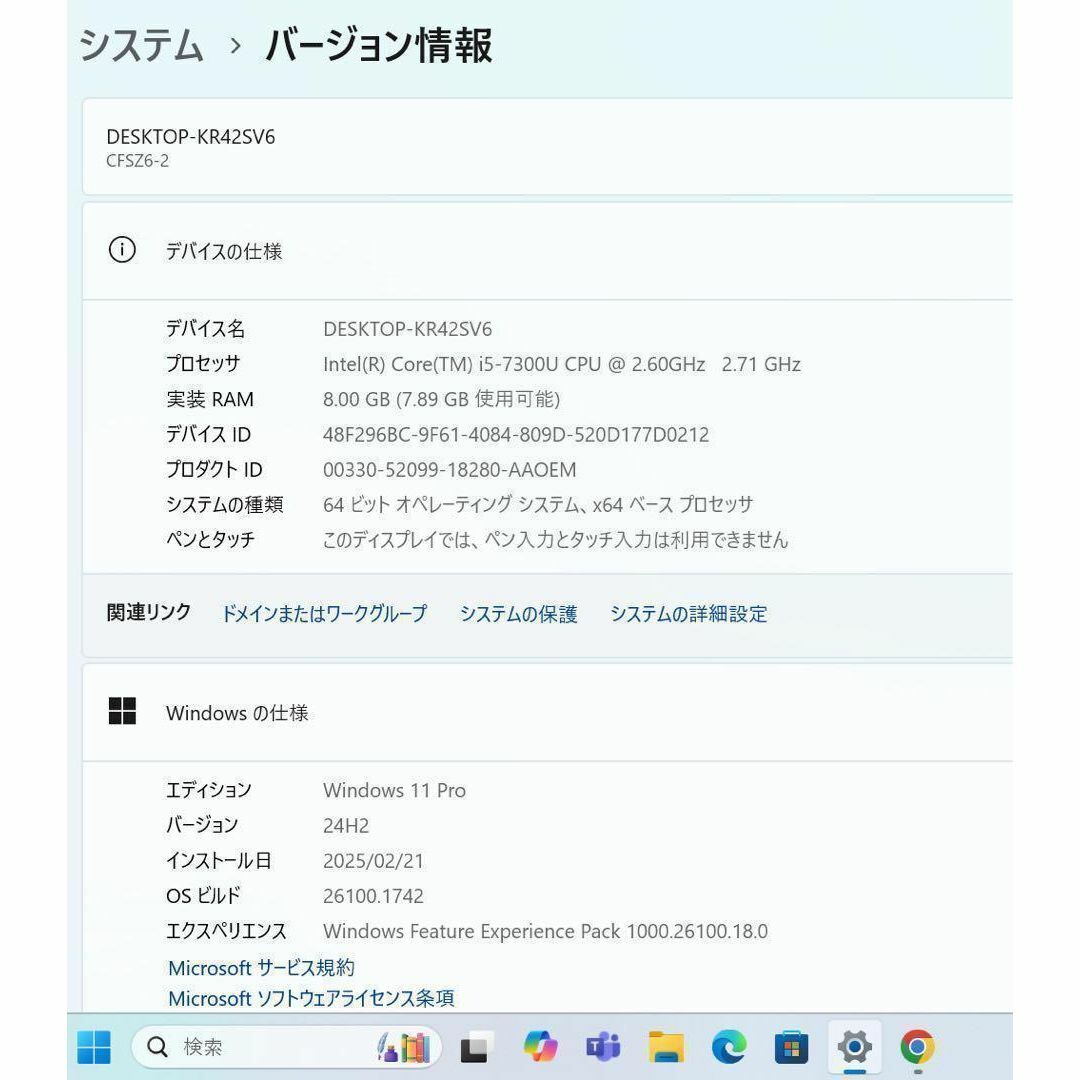Click the 検索 search field in the taskbar

(x=286, y=1047)
